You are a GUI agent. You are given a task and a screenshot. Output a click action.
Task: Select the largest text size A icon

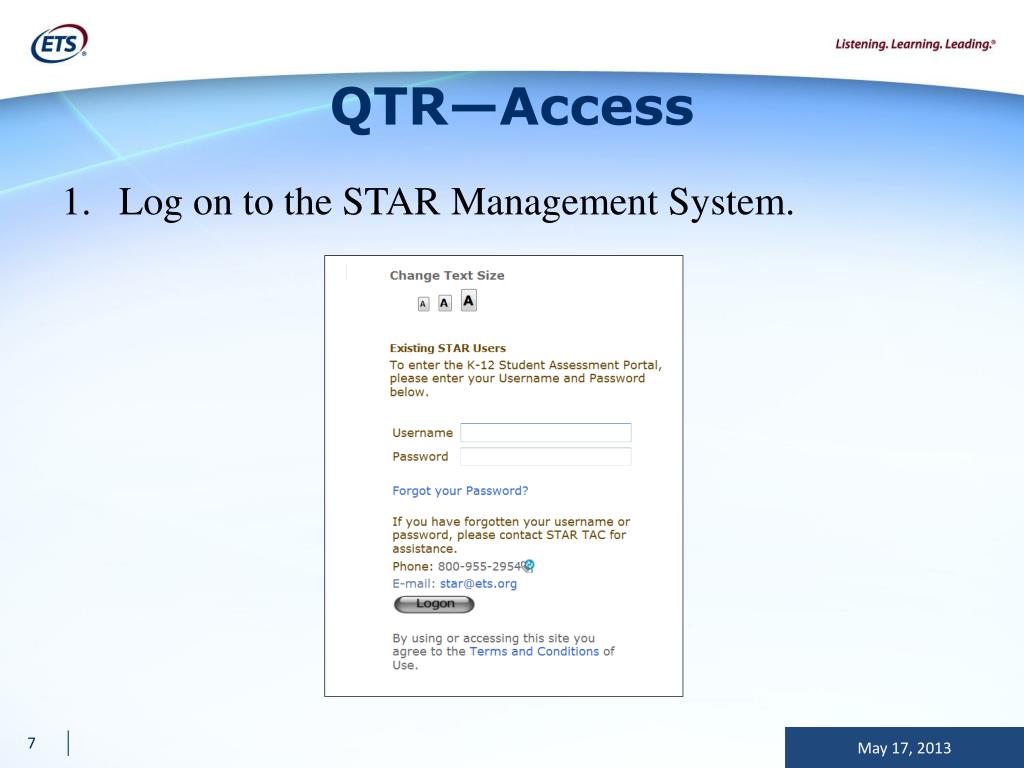468,301
